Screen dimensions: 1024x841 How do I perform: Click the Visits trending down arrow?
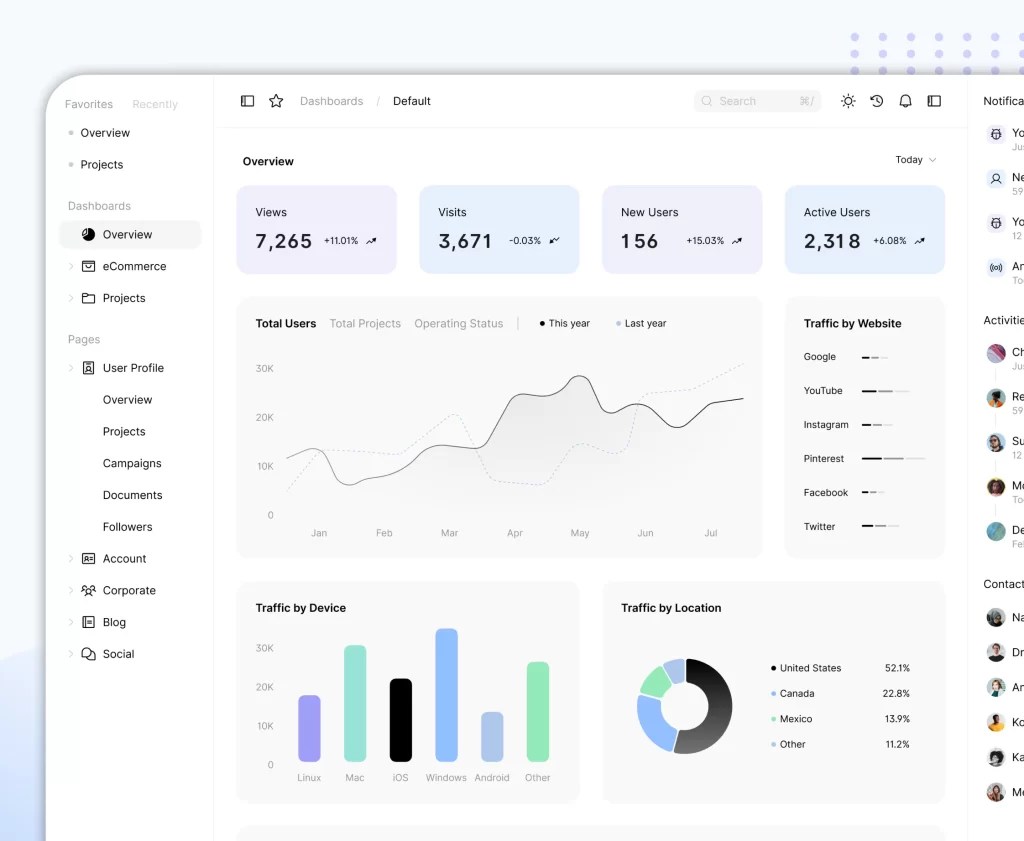coord(554,241)
